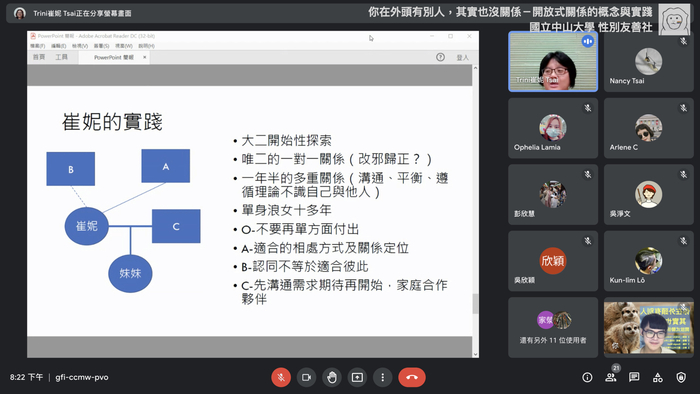The height and width of the screenshot is (394, 700).
Task: Open 編輯(E) menu in Acrobat Reader
Action: 58,46
